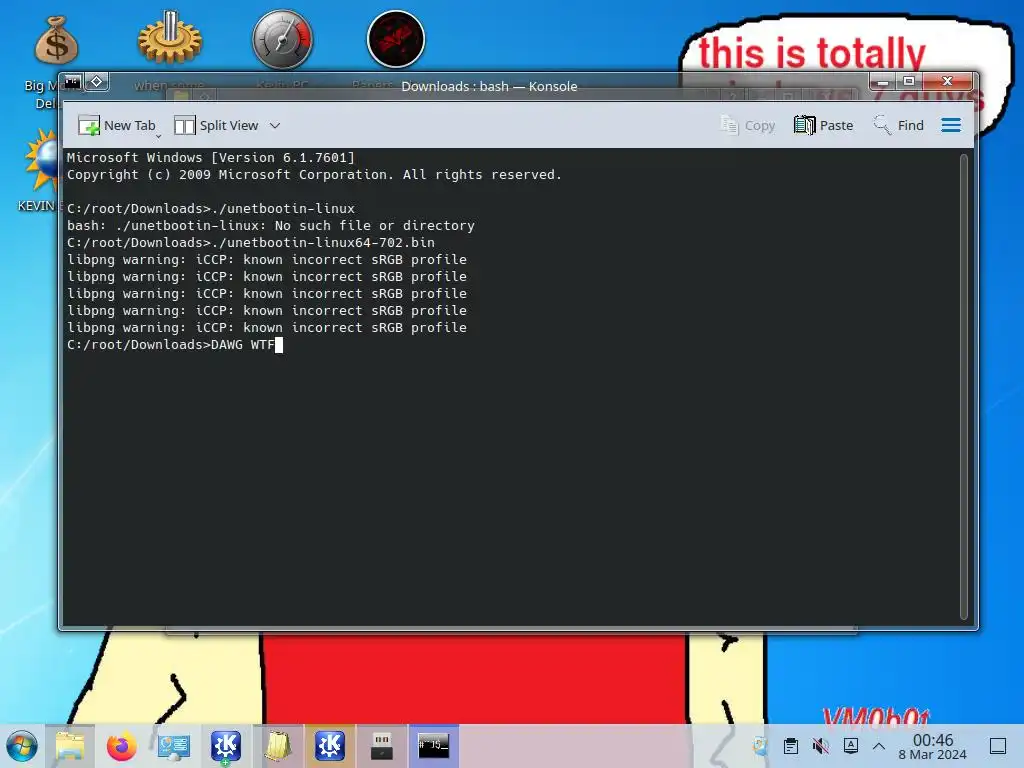Click the Microsoft Windows version text line
The width and height of the screenshot is (1024, 768).
tap(210, 157)
